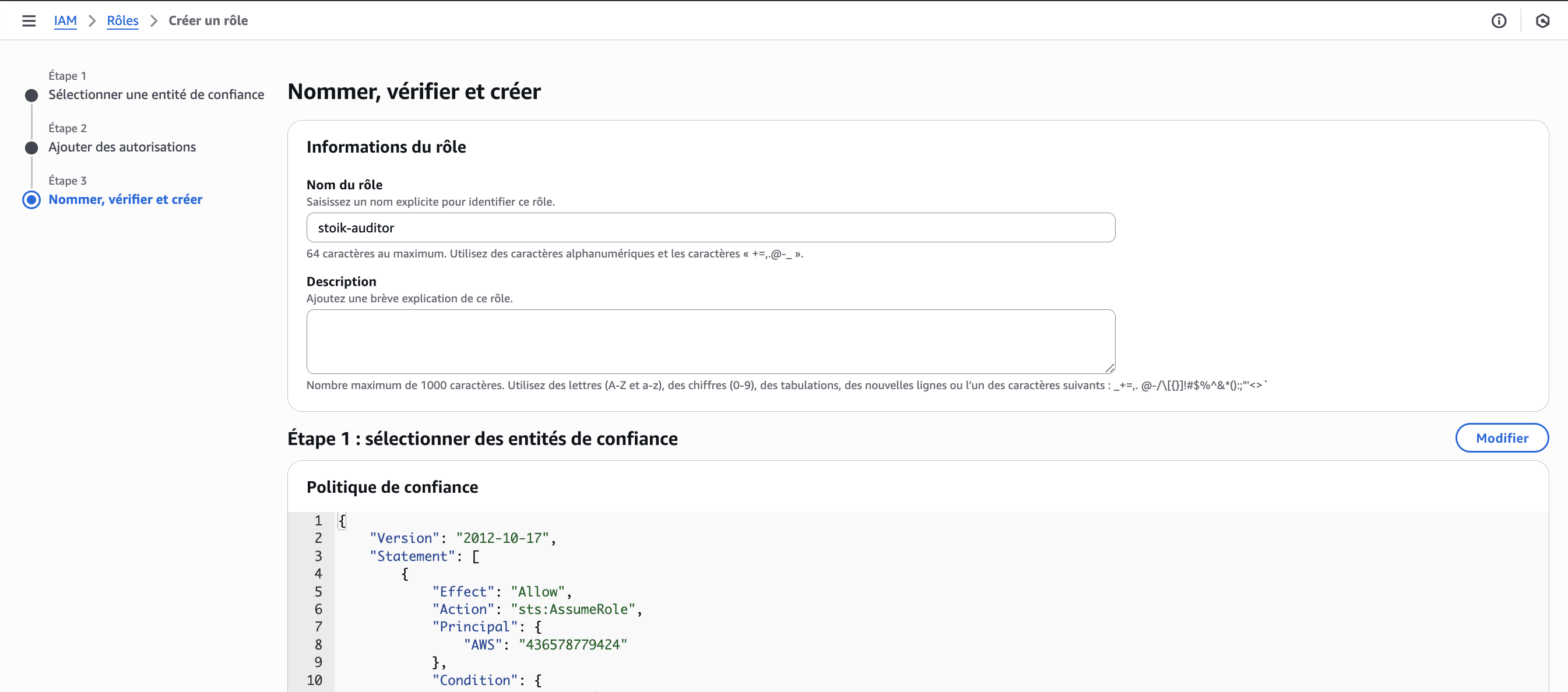Click the Étape 2 step indicator dot

pyautogui.click(x=31, y=148)
